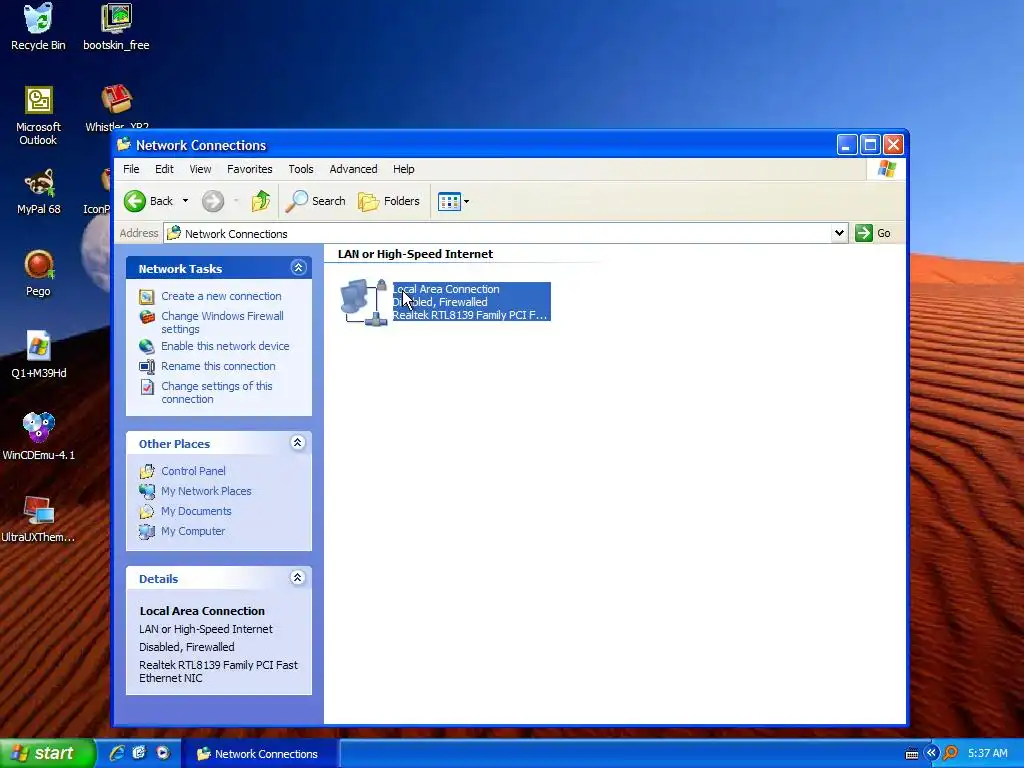Screen dimensions: 1024x768
Task: Click Change settings of this connection
Action: click(x=217, y=392)
